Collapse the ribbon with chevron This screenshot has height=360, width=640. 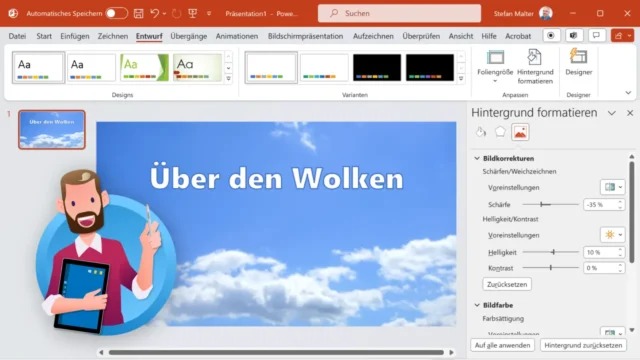tap(628, 93)
